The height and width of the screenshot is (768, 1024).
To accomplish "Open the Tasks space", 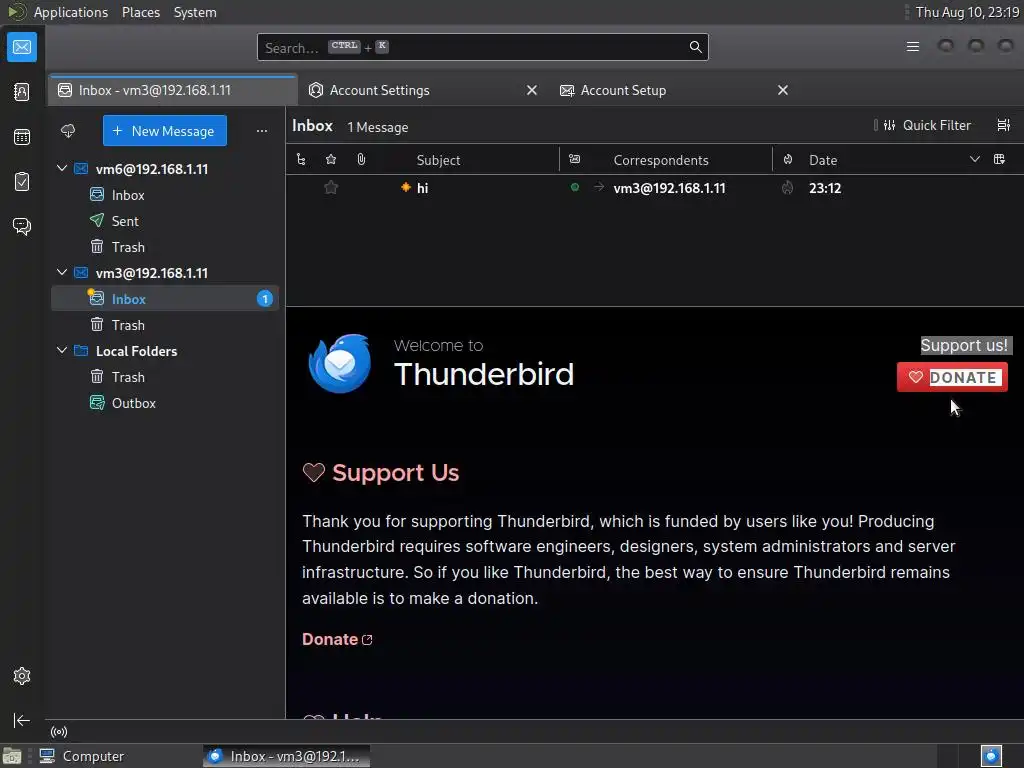I will pos(22,182).
